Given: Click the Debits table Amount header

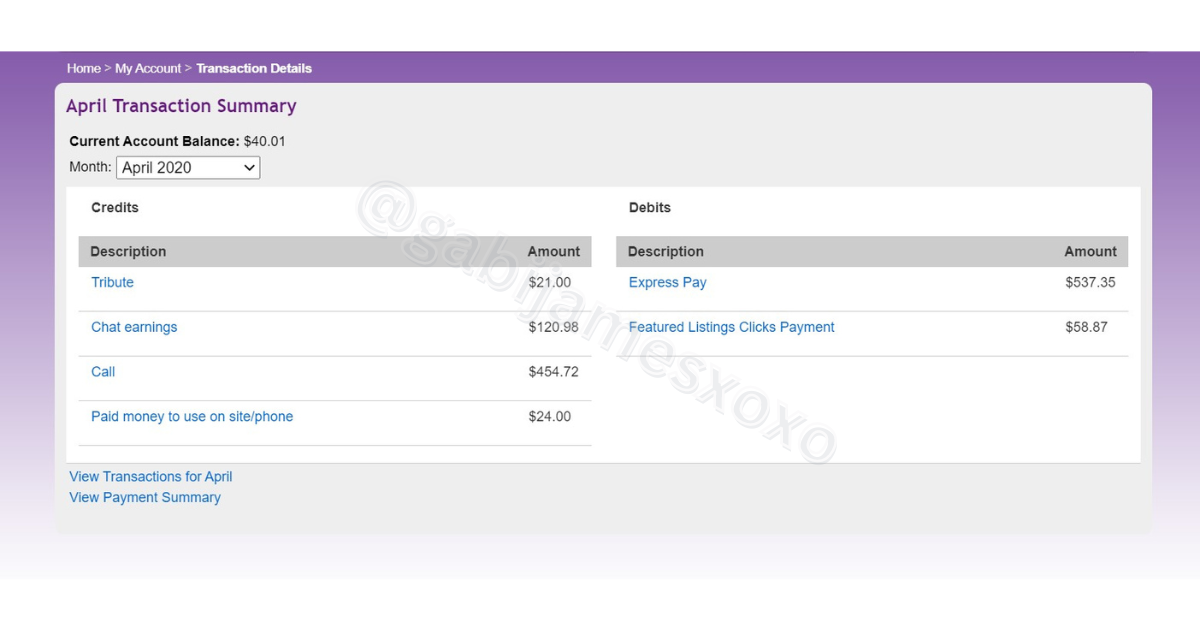Looking at the screenshot, I should (x=1090, y=252).
